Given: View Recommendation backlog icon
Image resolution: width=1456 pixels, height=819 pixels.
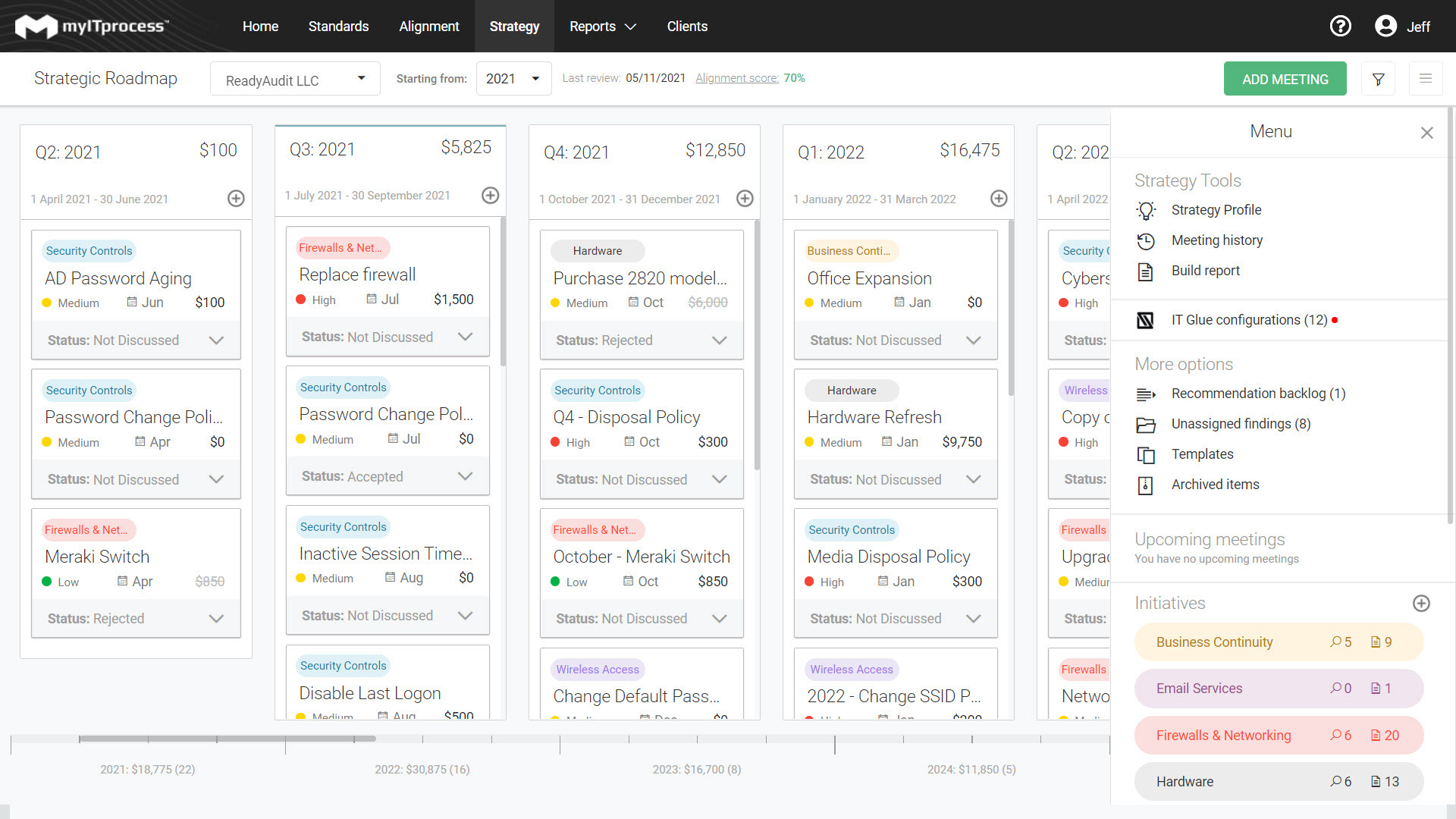Looking at the screenshot, I should pos(1147,393).
